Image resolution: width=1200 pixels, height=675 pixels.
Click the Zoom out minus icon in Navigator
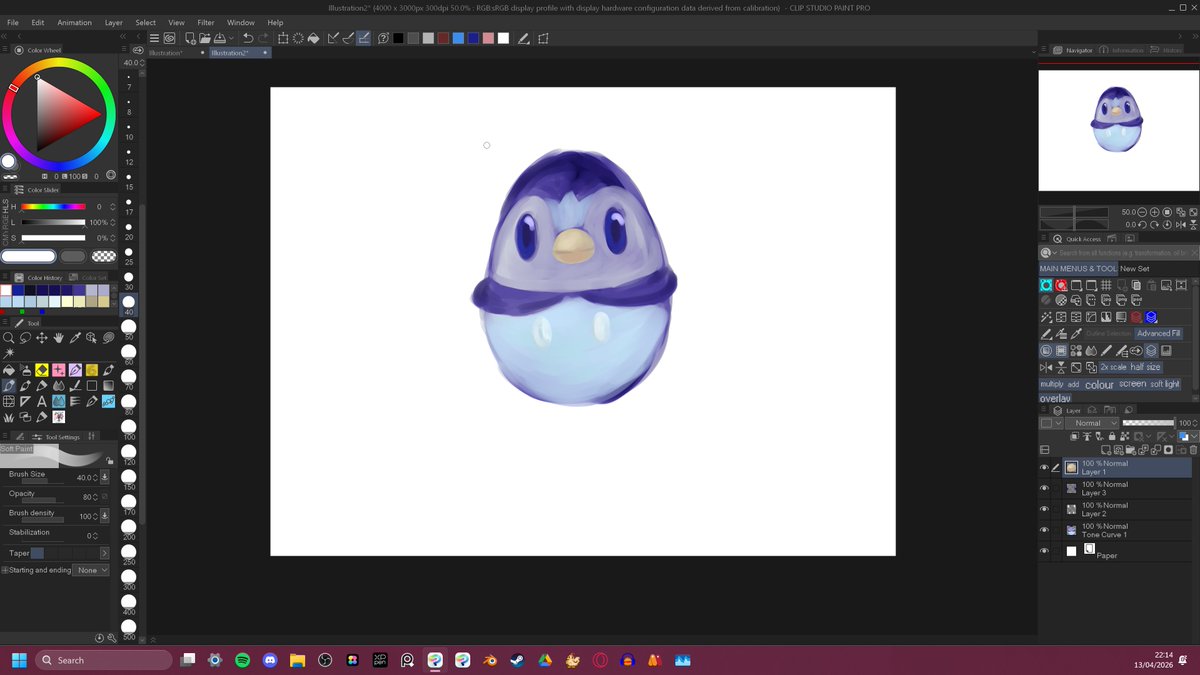(1143, 212)
